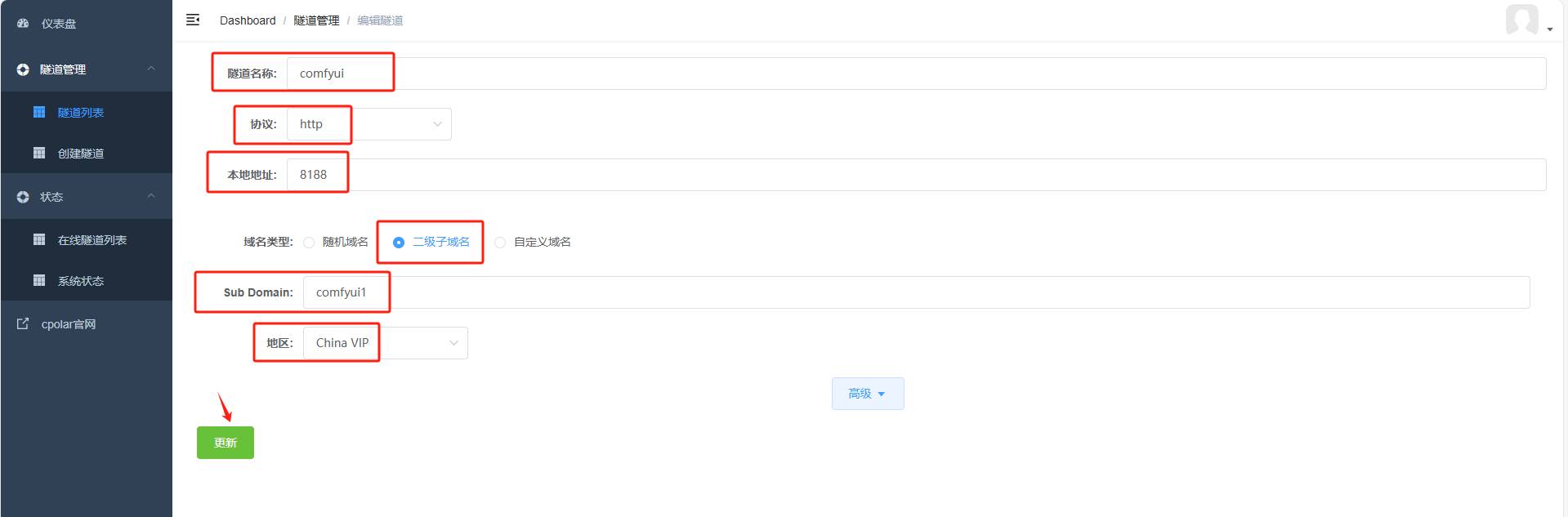1568x517 pixels.
Task: Click 隧道管理 in the breadcrumb
Action: click(x=316, y=20)
